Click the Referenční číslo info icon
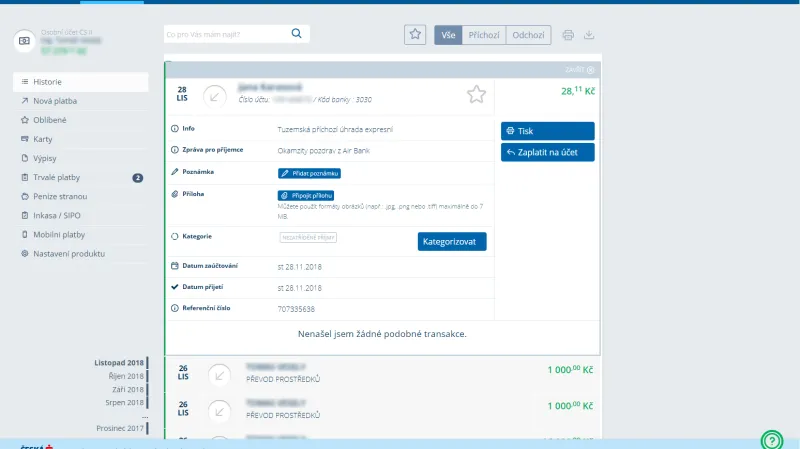The width and height of the screenshot is (800, 449). point(174,308)
